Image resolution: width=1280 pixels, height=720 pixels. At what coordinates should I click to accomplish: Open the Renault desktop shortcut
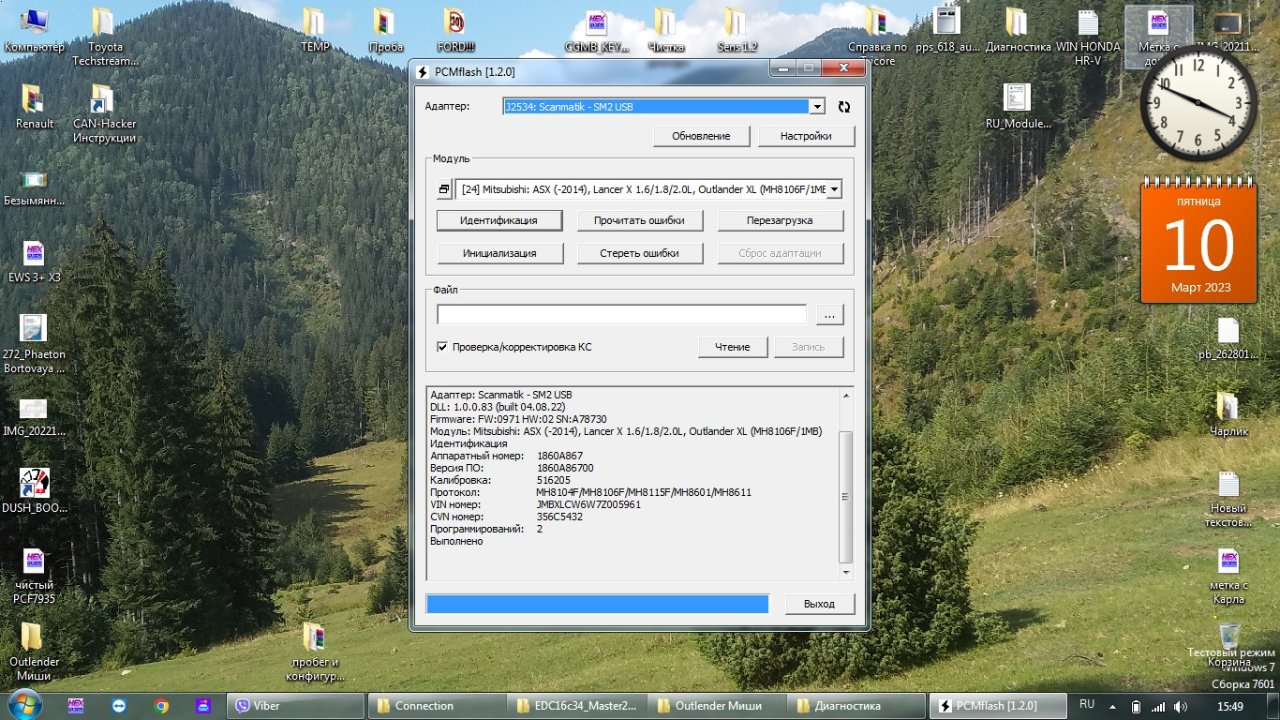[33, 101]
